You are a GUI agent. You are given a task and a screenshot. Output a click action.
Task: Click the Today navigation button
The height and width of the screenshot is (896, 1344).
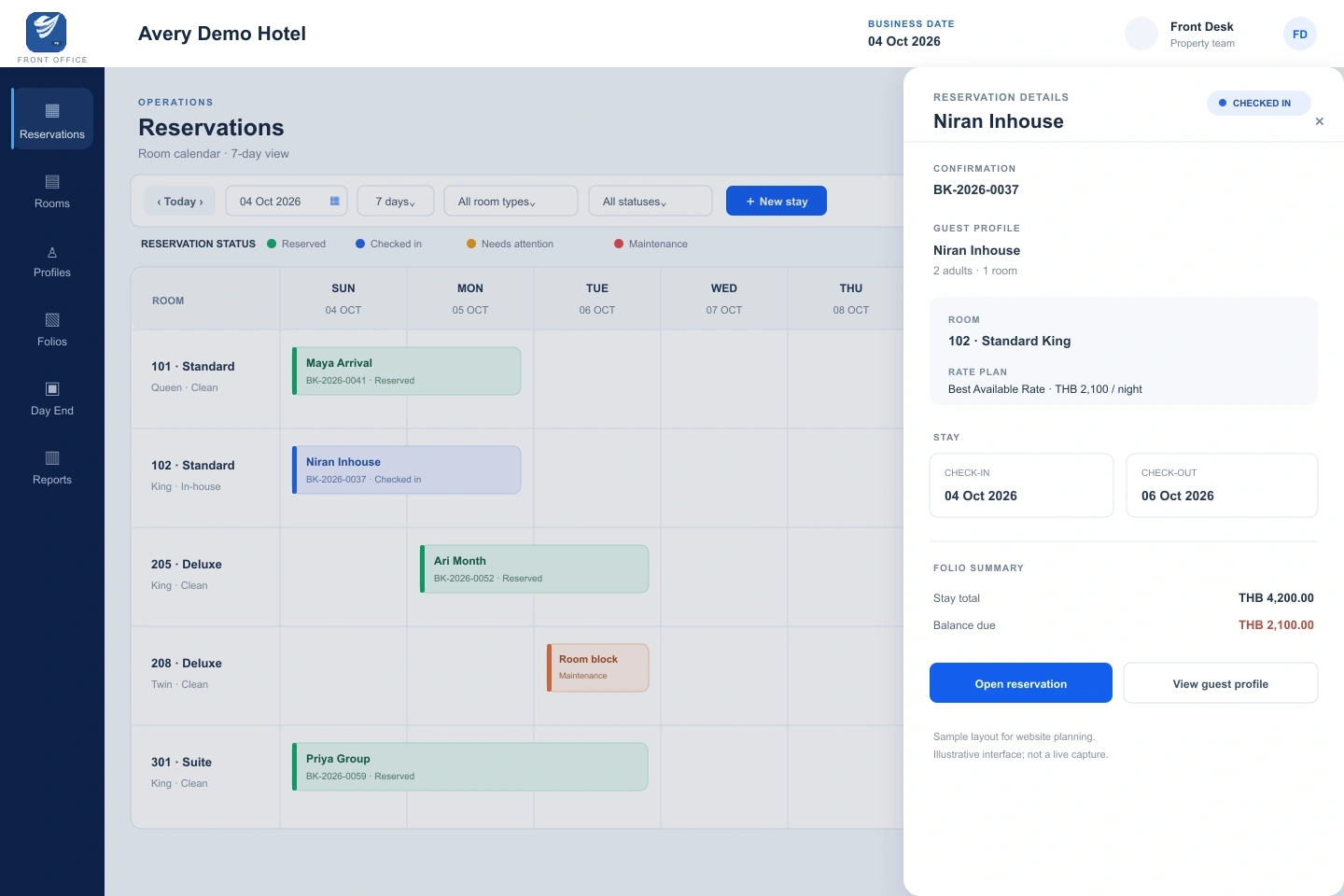click(180, 201)
